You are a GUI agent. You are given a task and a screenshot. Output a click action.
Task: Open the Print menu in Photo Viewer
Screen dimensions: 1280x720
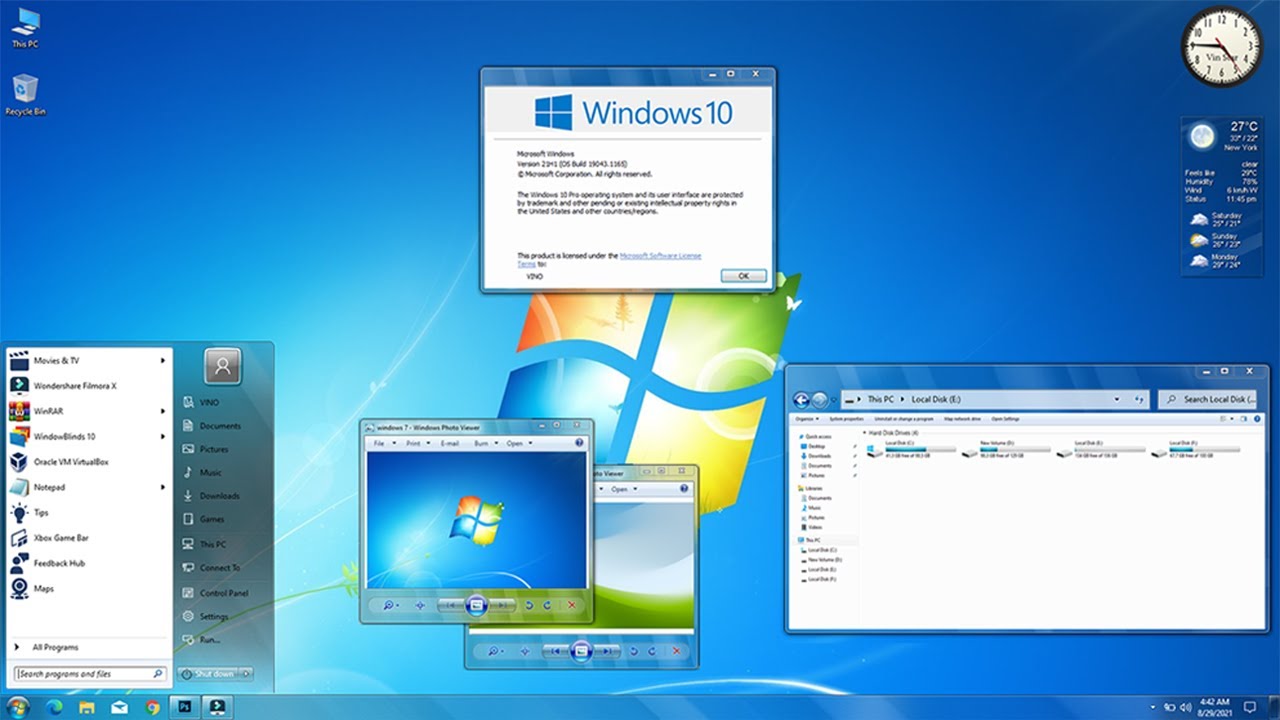coord(417,443)
